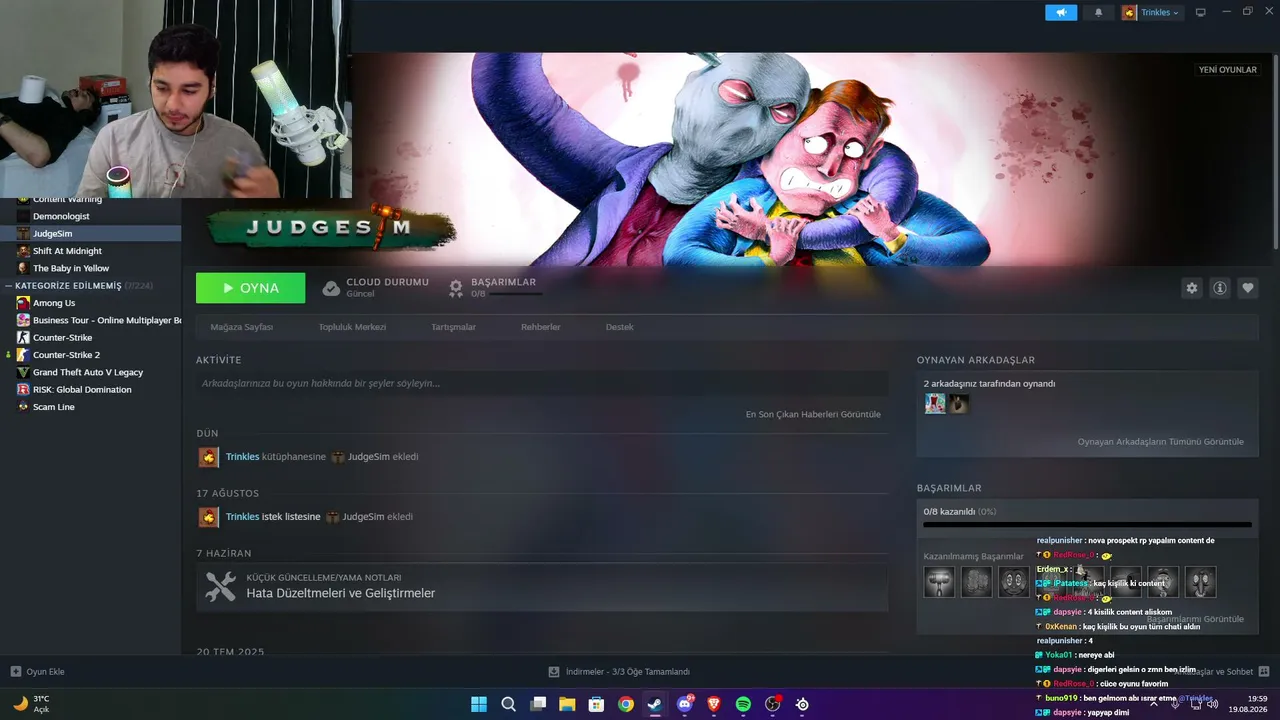The height and width of the screenshot is (720, 1280).
Task: Open the Tartışmalar tab
Action: tap(453, 327)
